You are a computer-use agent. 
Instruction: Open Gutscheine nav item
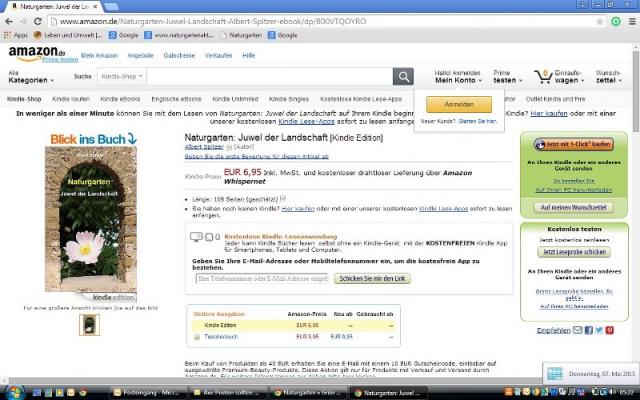click(179, 56)
